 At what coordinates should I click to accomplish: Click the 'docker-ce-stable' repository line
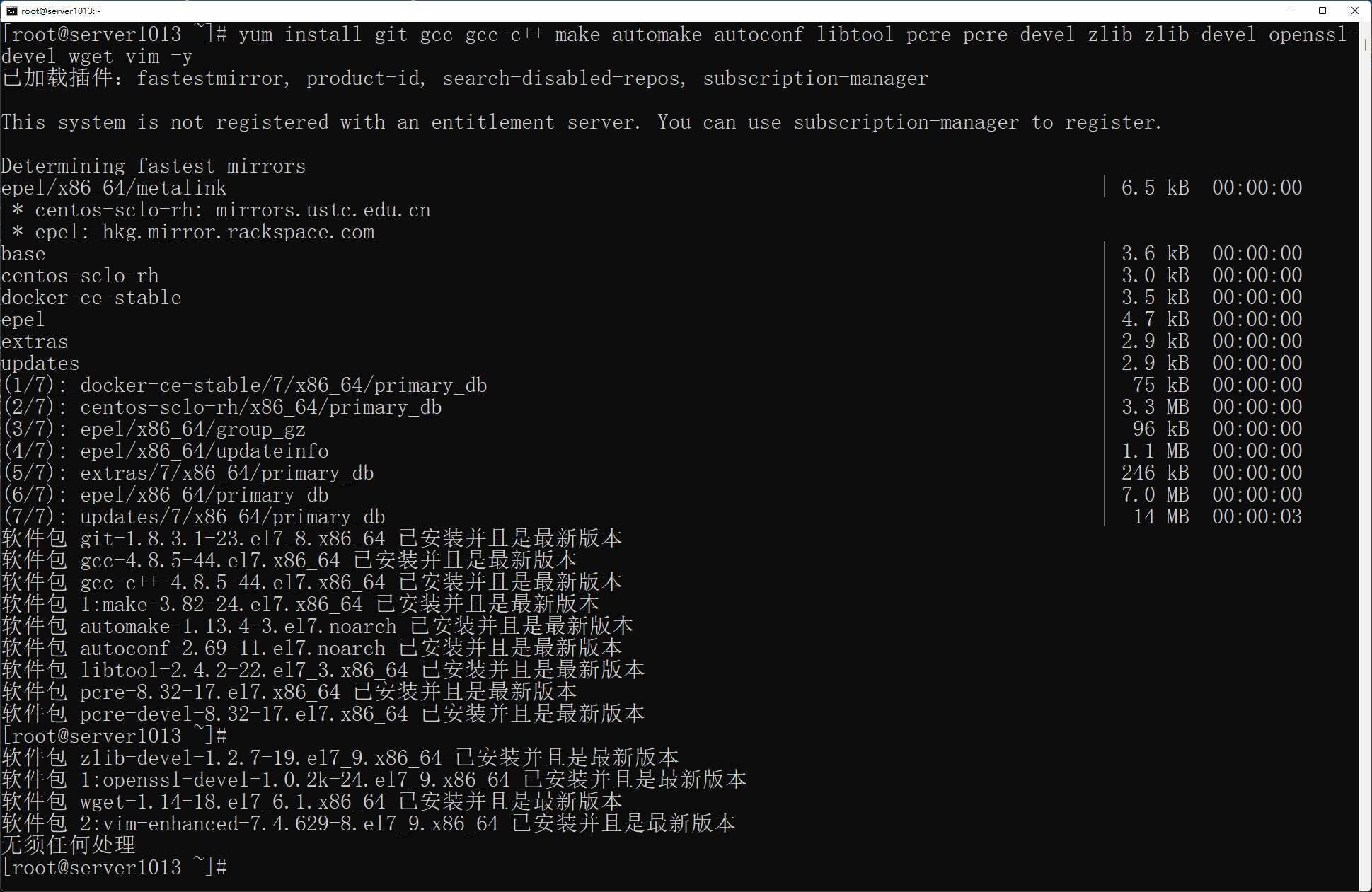91,298
